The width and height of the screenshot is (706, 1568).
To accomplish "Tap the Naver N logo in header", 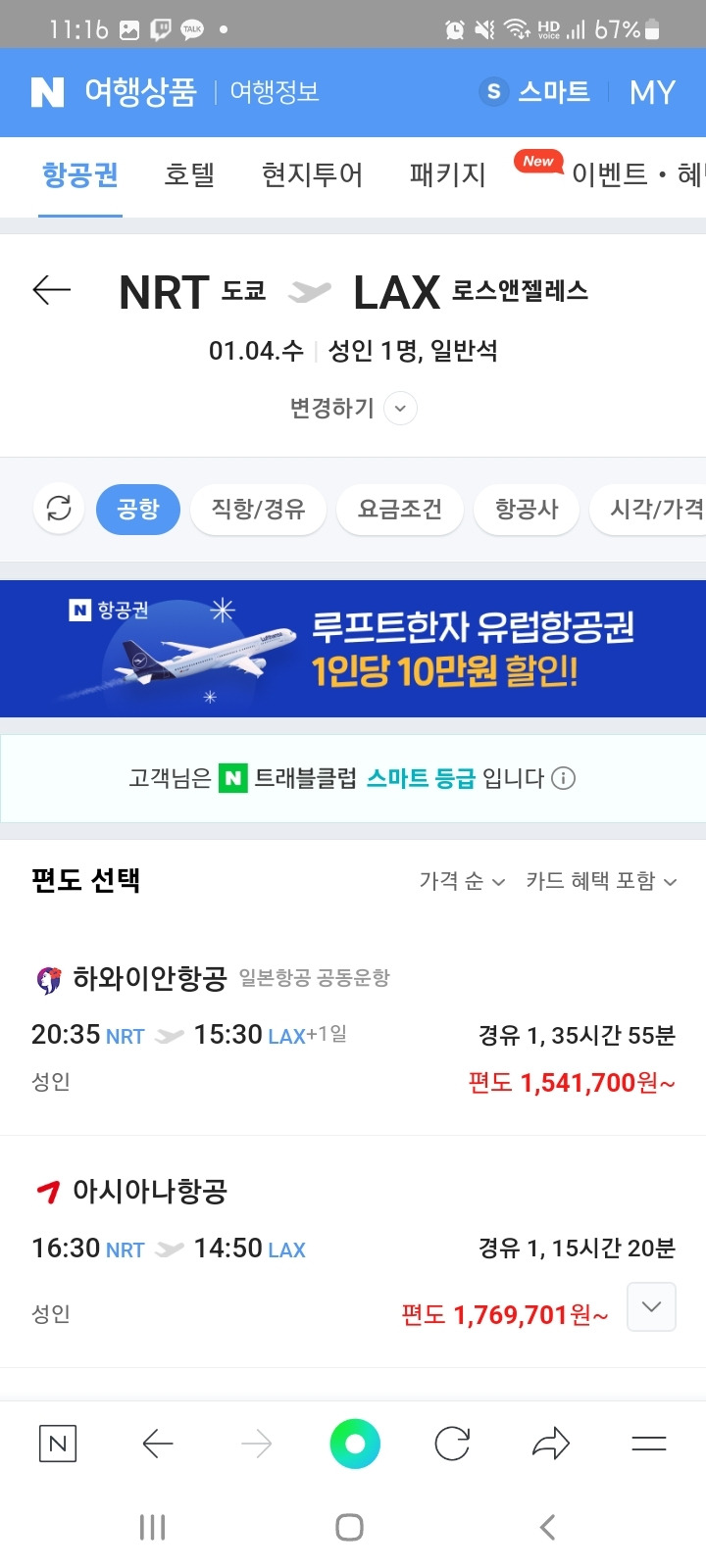I will click(47, 92).
